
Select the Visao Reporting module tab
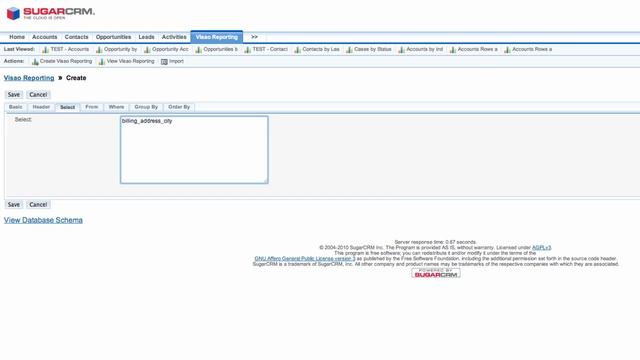click(x=217, y=37)
